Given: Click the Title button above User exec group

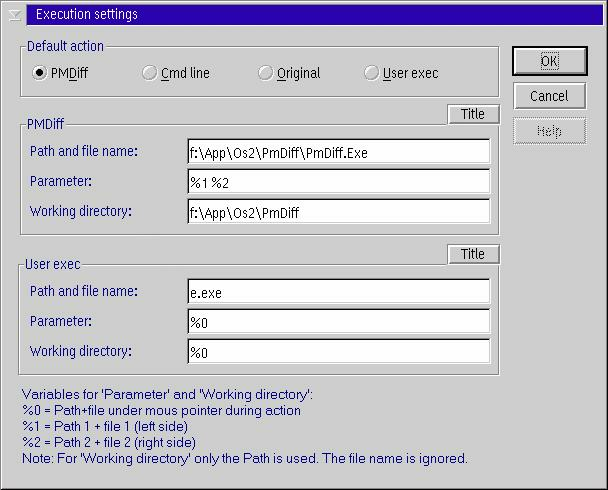Looking at the screenshot, I should coord(473,254).
